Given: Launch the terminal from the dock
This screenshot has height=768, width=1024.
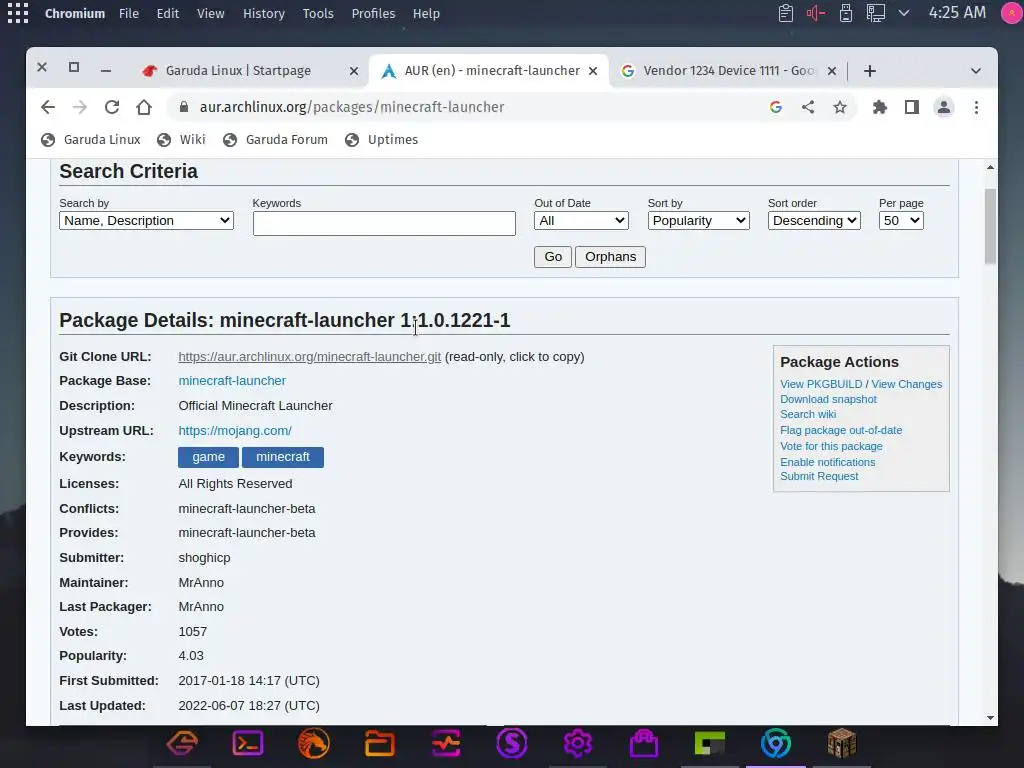Looking at the screenshot, I should 248,743.
